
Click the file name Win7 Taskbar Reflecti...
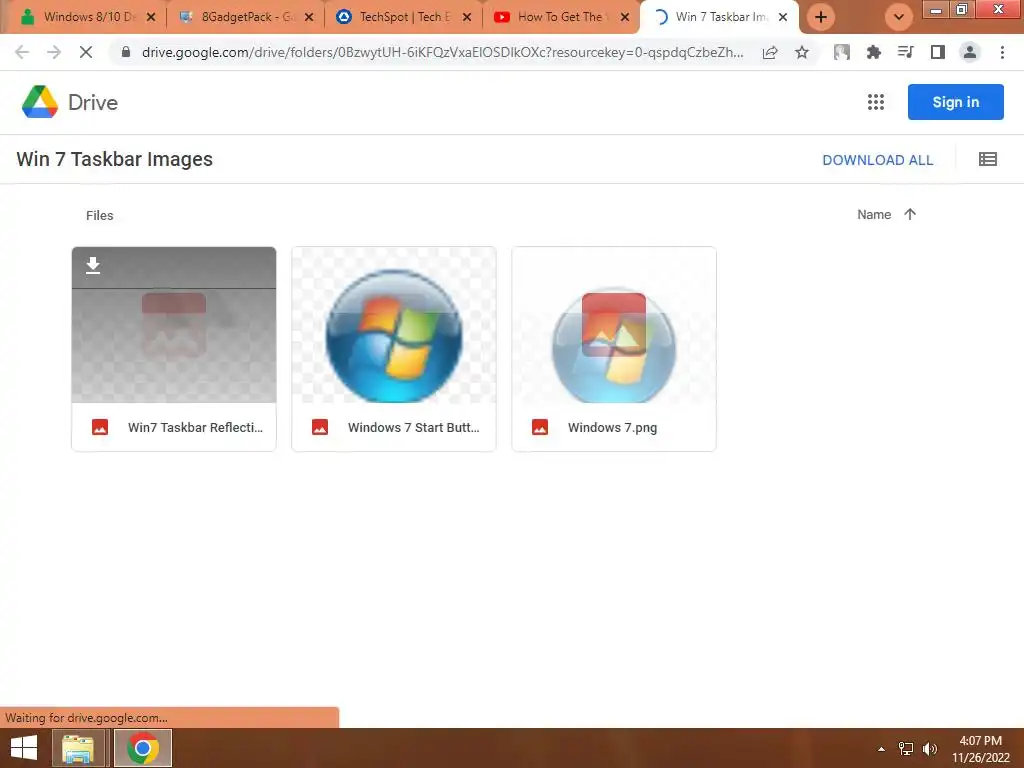[195, 428]
